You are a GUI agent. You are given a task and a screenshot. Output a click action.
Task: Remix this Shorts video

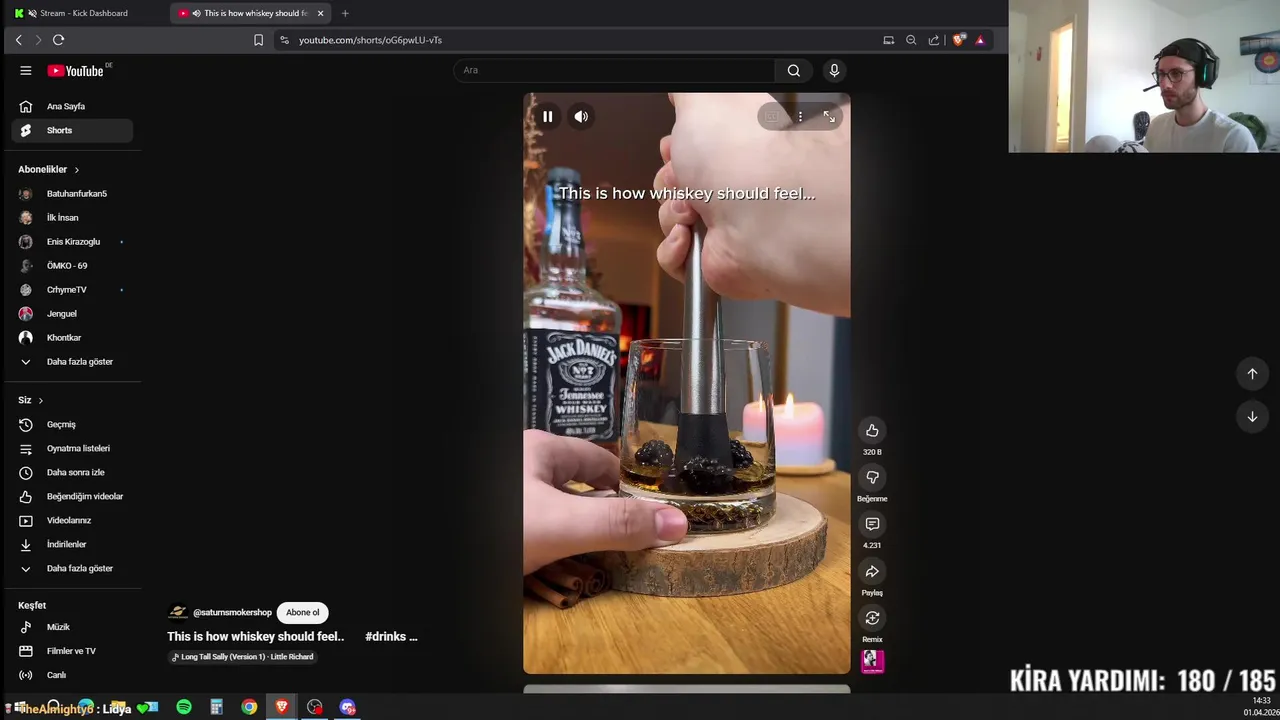(872, 618)
